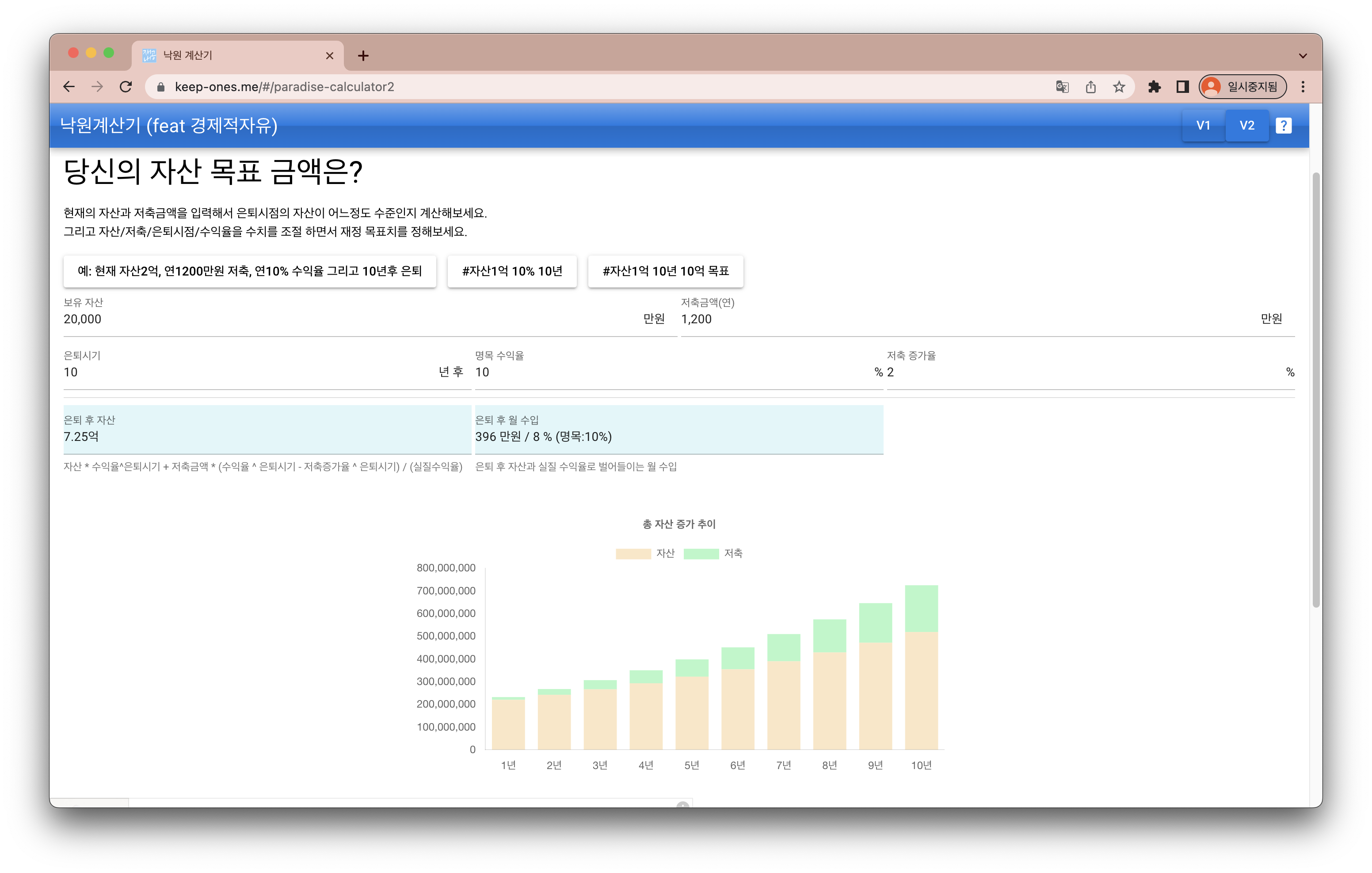Image resolution: width=1372 pixels, height=873 pixels.
Task: Bookmark page with the star icon
Action: pyautogui.click(x=1119, y=87)
